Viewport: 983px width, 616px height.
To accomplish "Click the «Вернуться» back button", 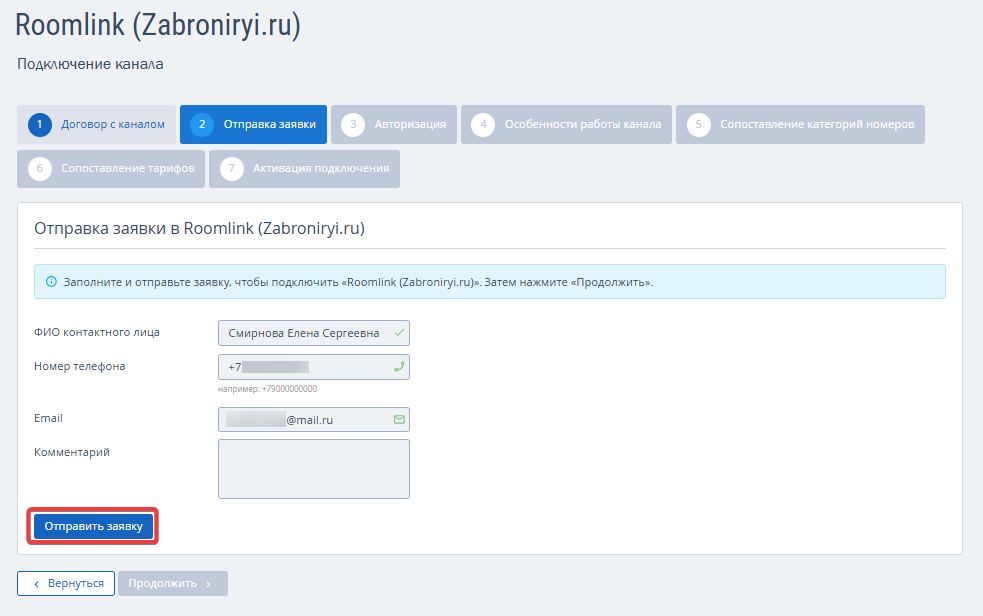I will point(66,584).
